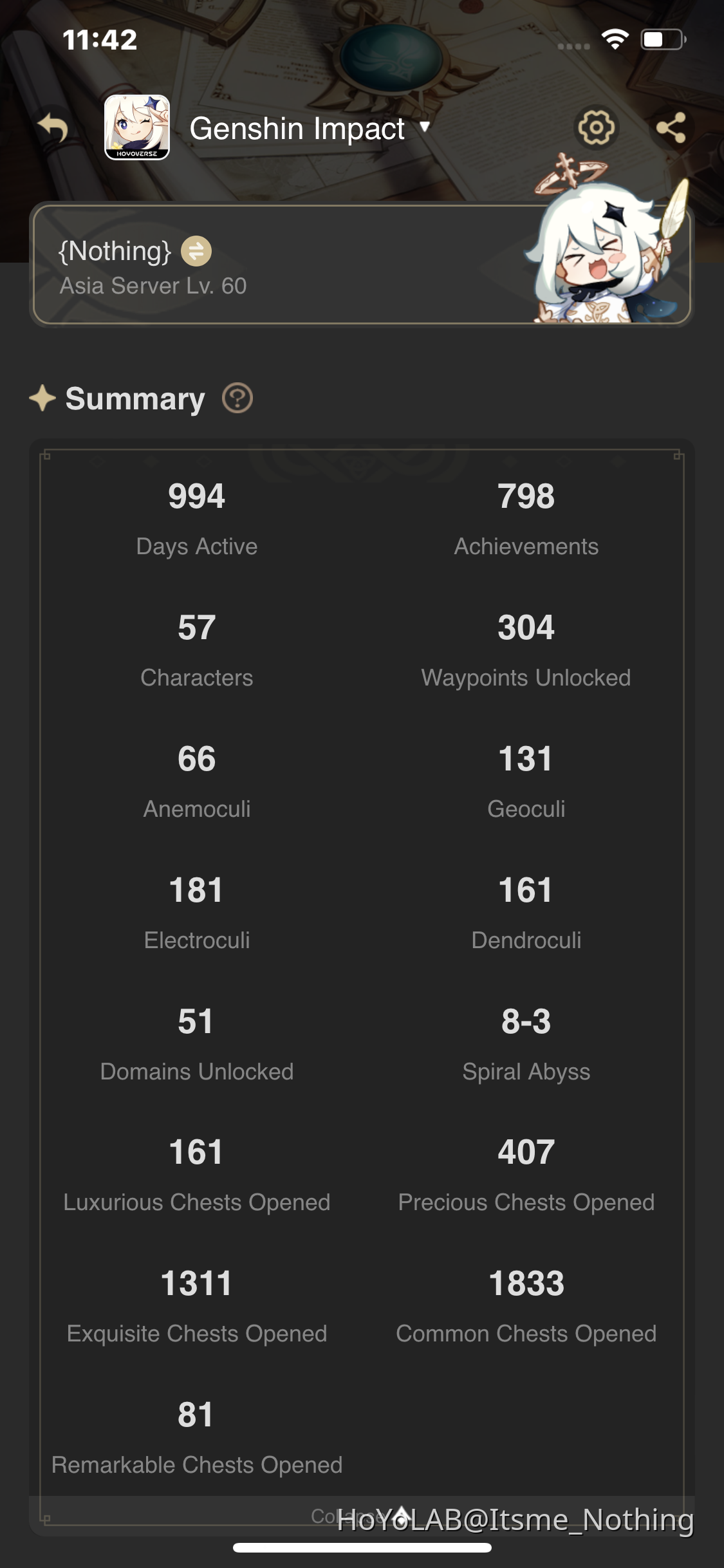Tap the share icon
Screen dimensions: 724x1568
(673, 127)
